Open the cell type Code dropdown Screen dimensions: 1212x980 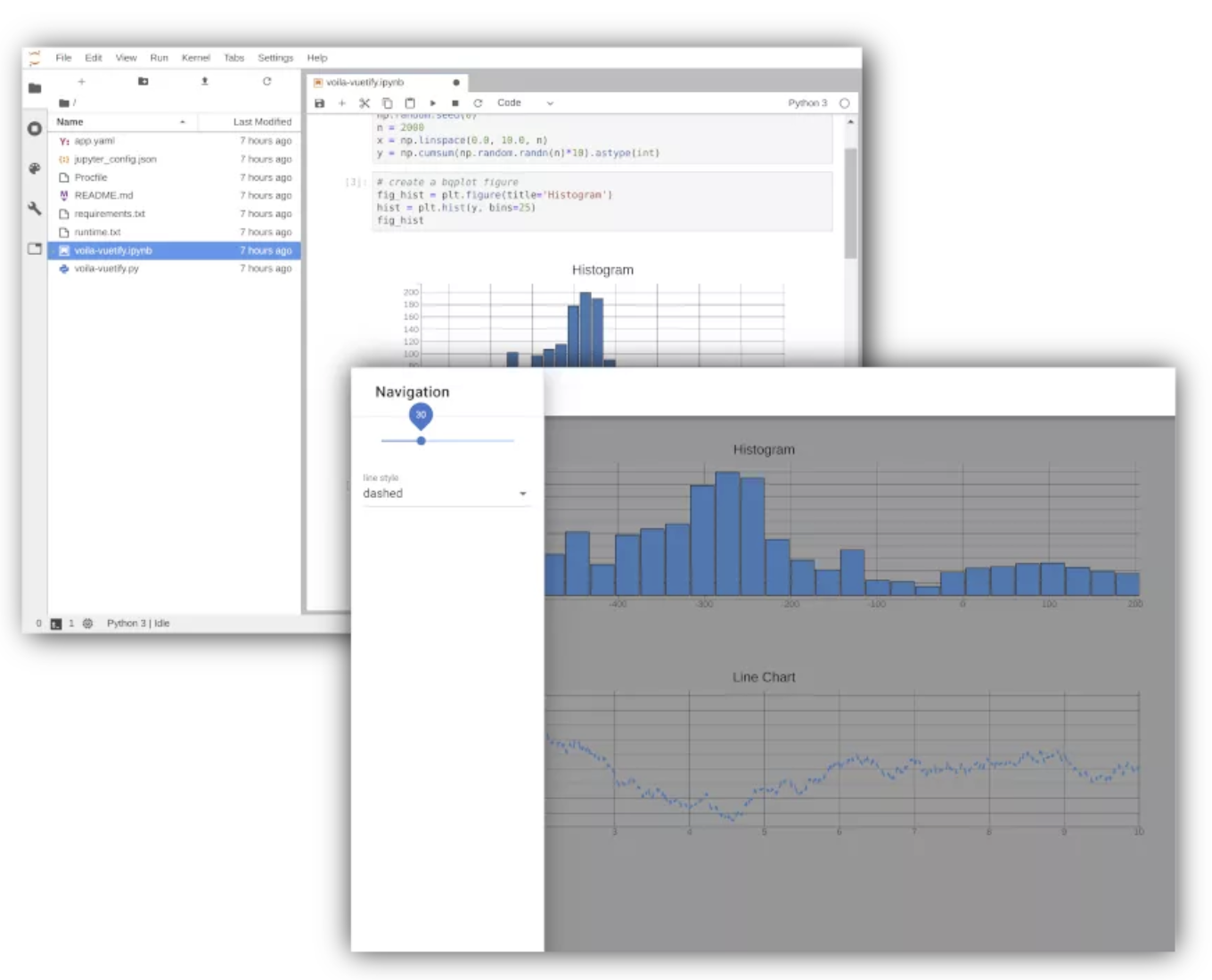(525, 103)
